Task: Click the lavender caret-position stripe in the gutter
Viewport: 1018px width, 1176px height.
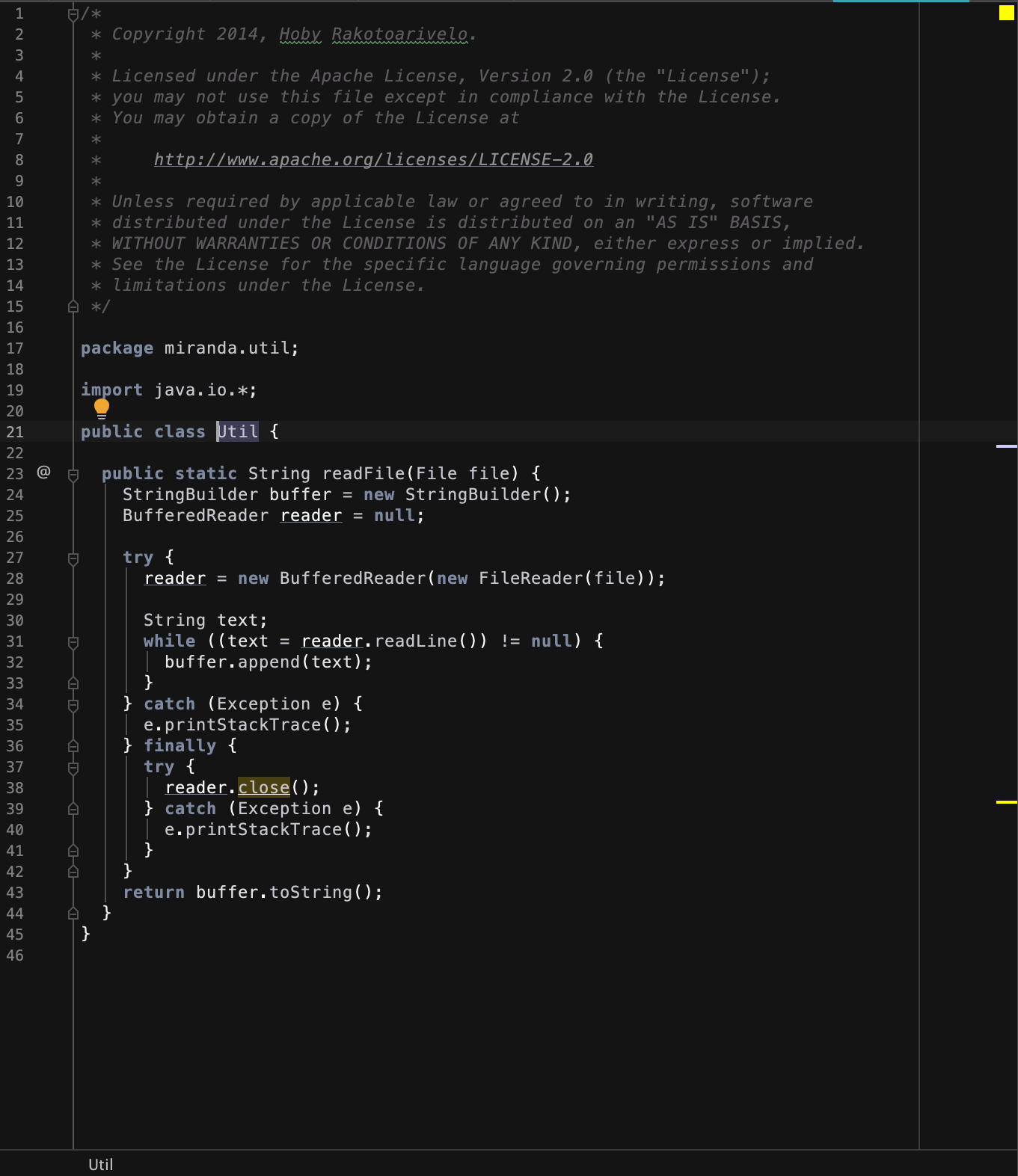Action: pyautogui.click(x=1006, y=446)
